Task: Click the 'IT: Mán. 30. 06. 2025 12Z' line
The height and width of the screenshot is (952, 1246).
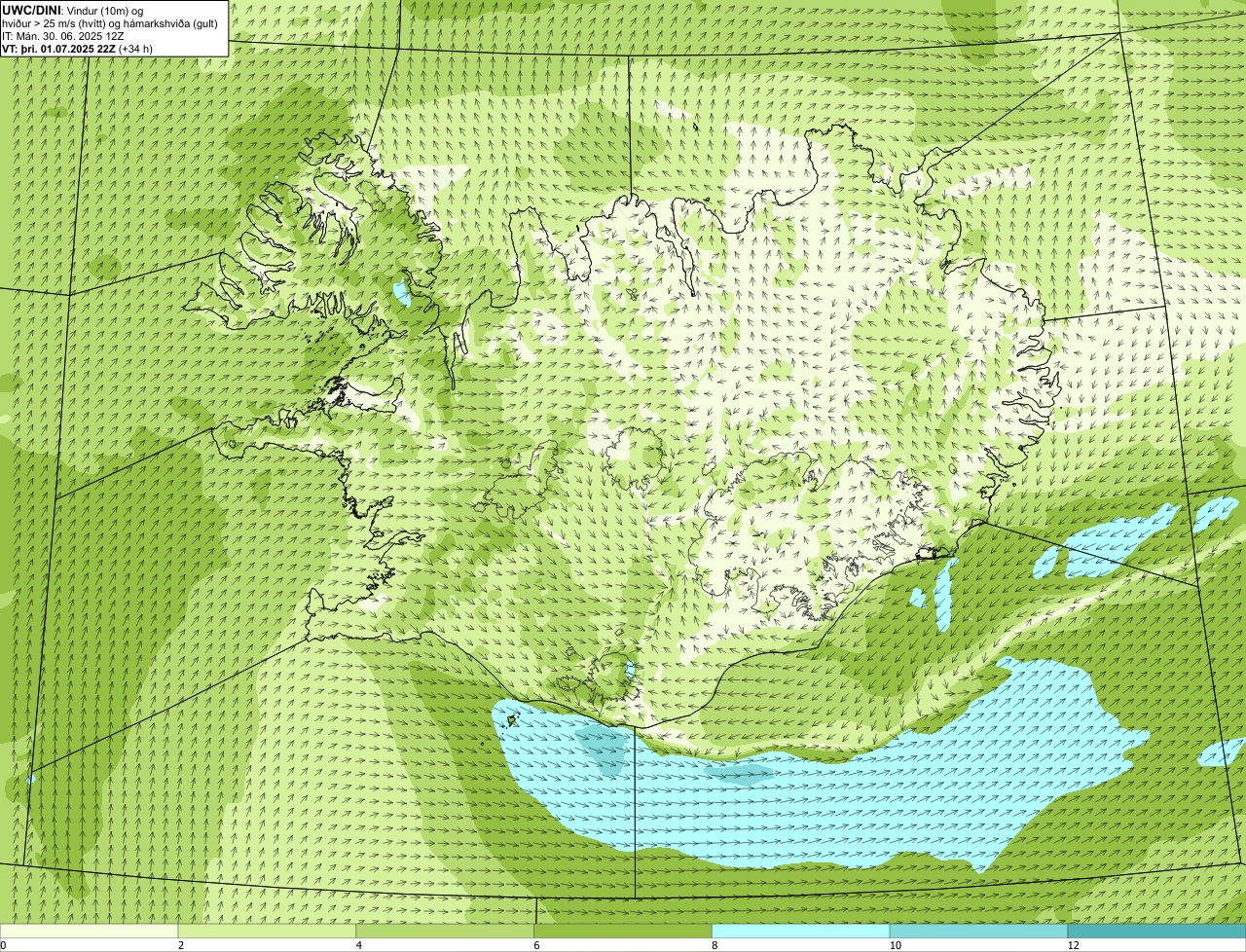Action: pos(62,36)
